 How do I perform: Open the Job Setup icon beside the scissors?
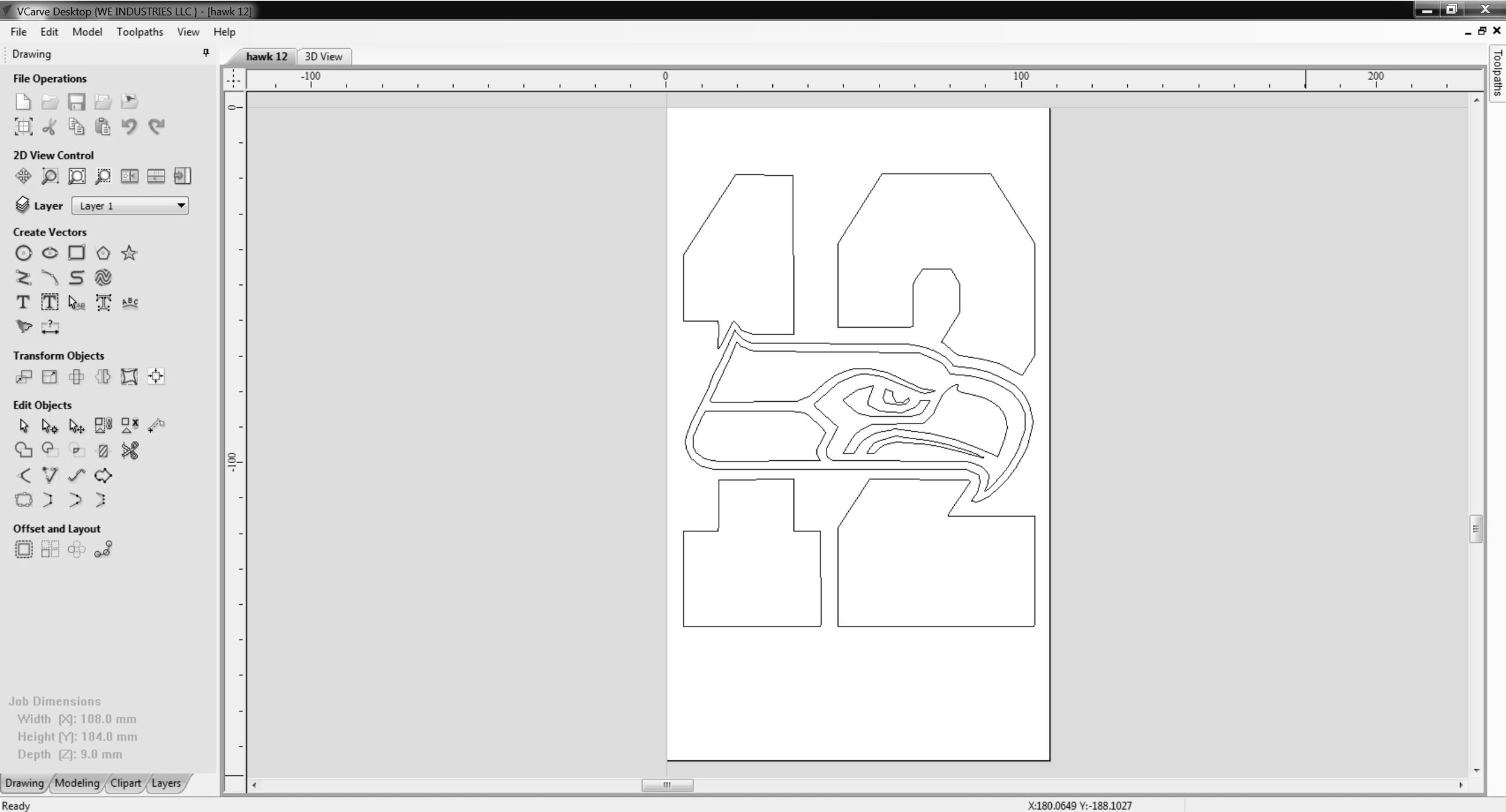tap(23, 126)
